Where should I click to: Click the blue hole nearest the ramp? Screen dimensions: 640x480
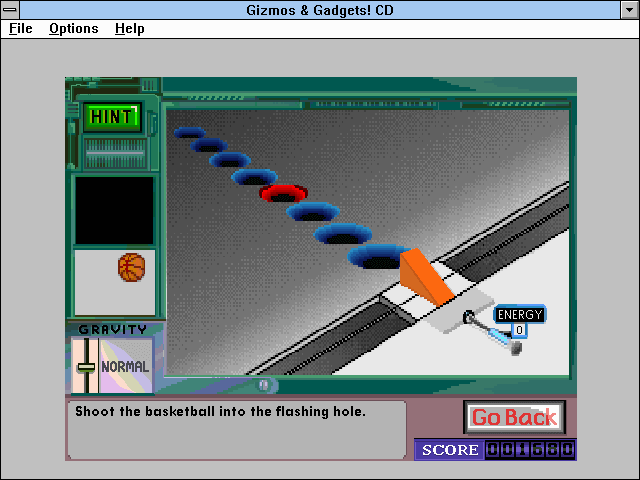(376, 257)
